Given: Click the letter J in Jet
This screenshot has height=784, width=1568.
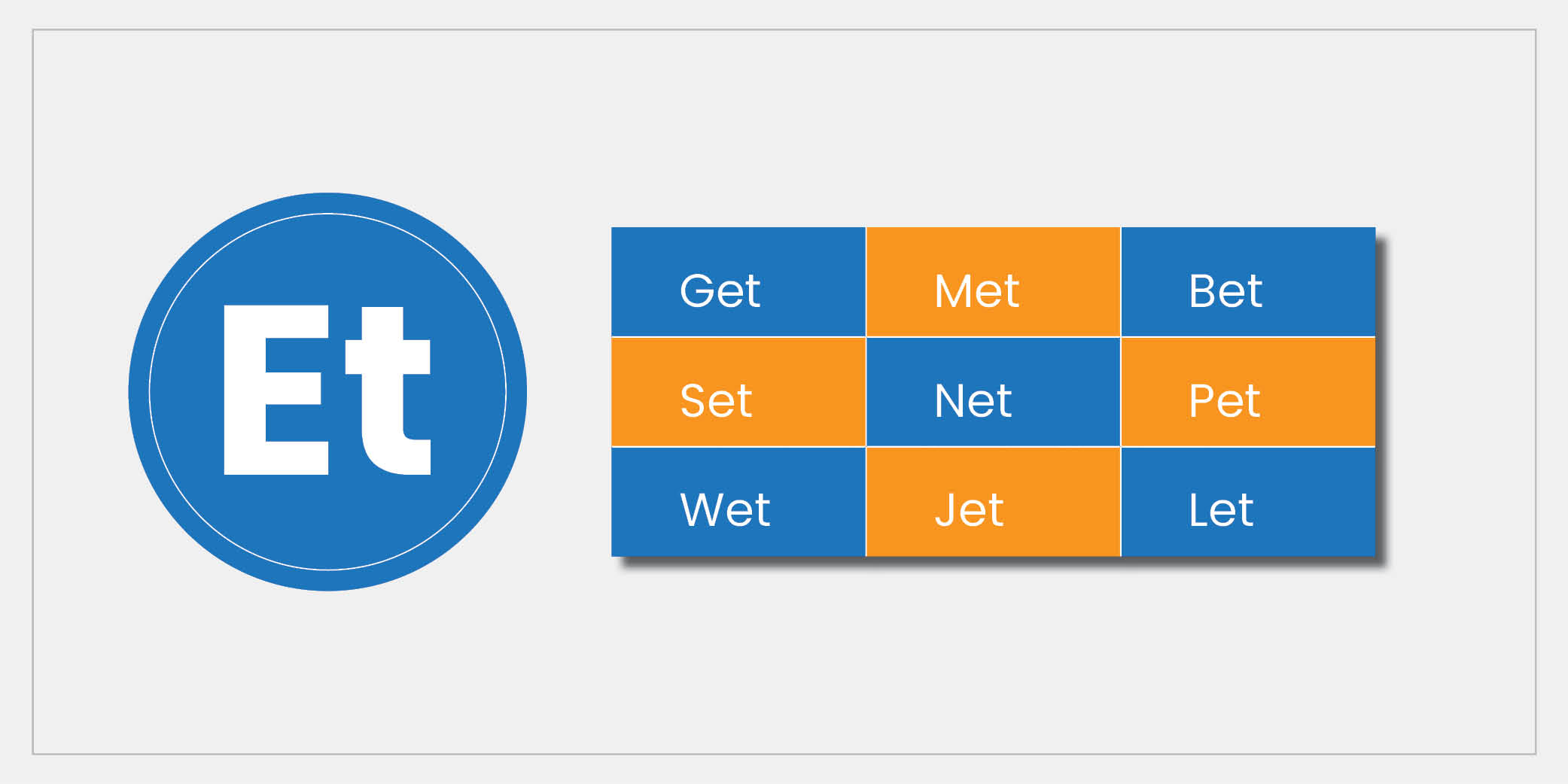Looking at the screenshot, I should (x=945, y=510).
